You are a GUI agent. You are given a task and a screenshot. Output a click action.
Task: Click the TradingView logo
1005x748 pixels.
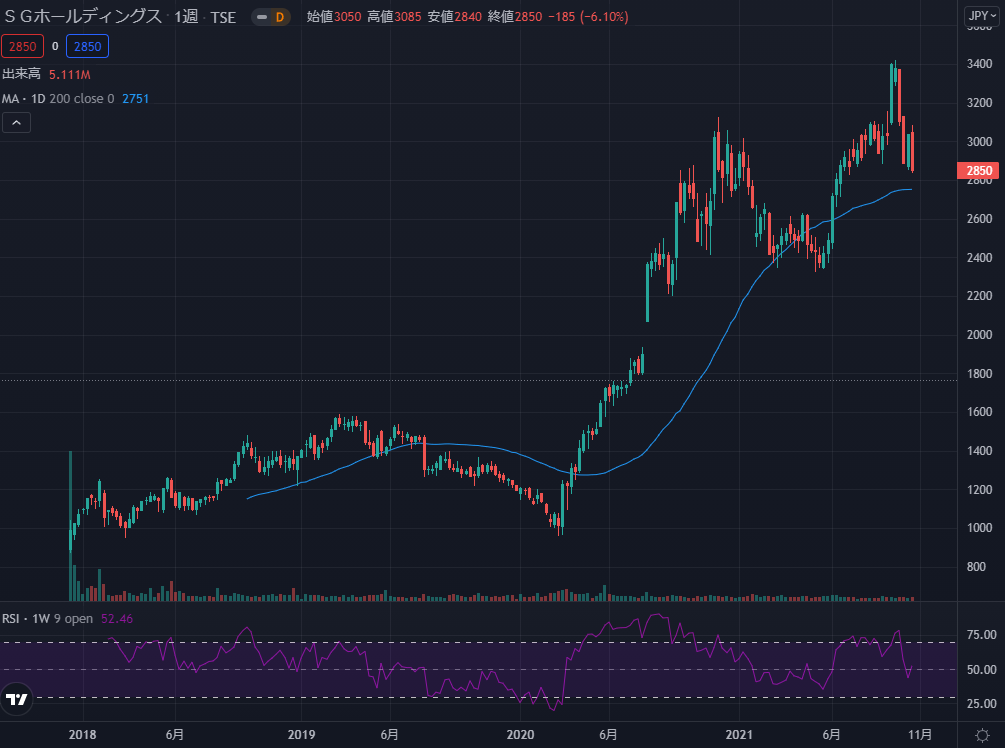click(17, 699)
